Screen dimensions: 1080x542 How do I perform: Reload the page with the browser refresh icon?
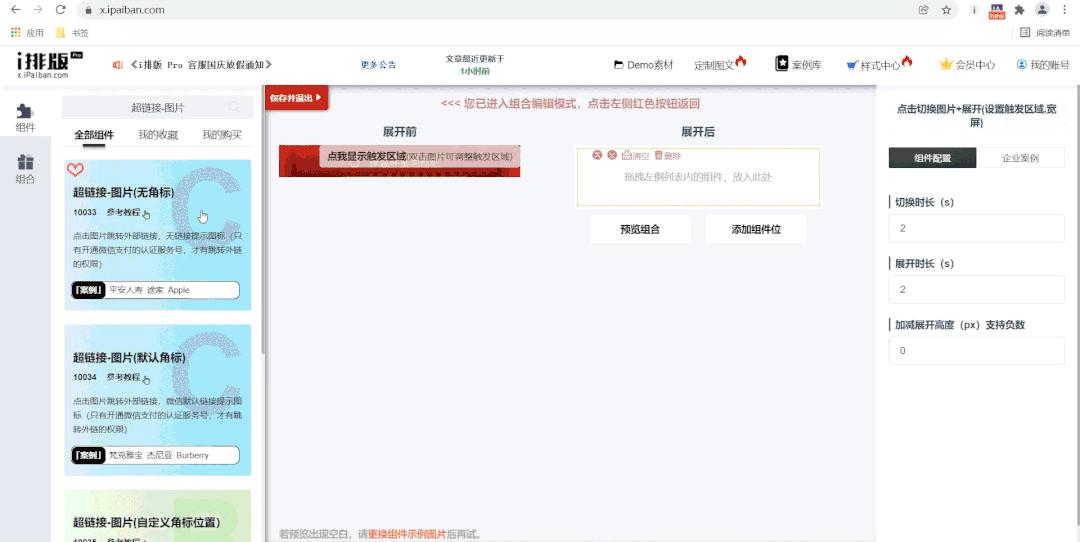point(61,10)
